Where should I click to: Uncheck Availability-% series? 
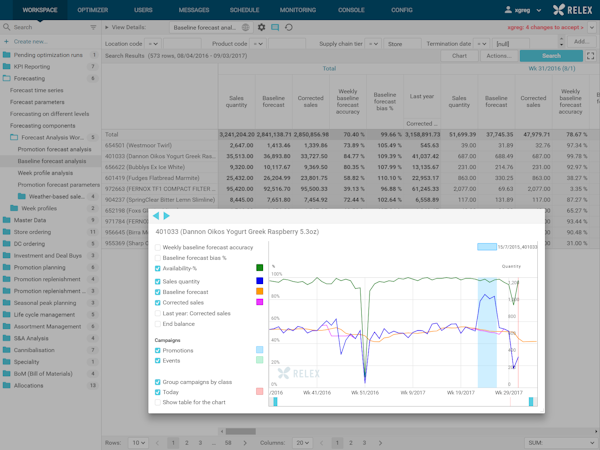158,269
